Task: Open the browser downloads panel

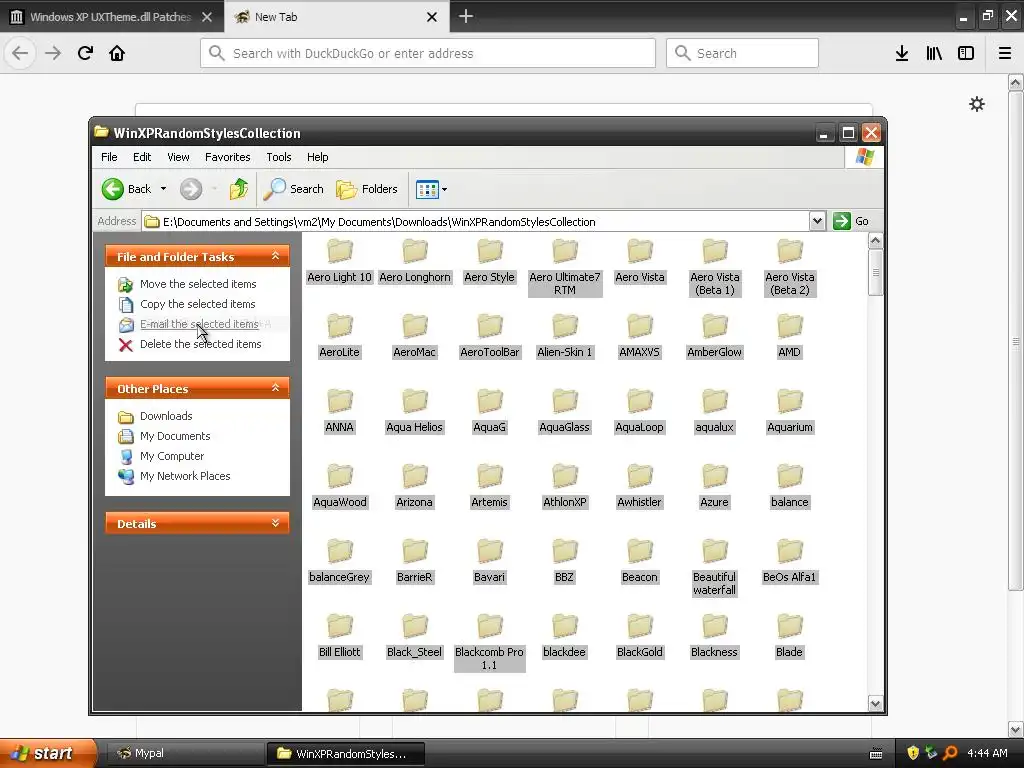Action: coord(902,53)
